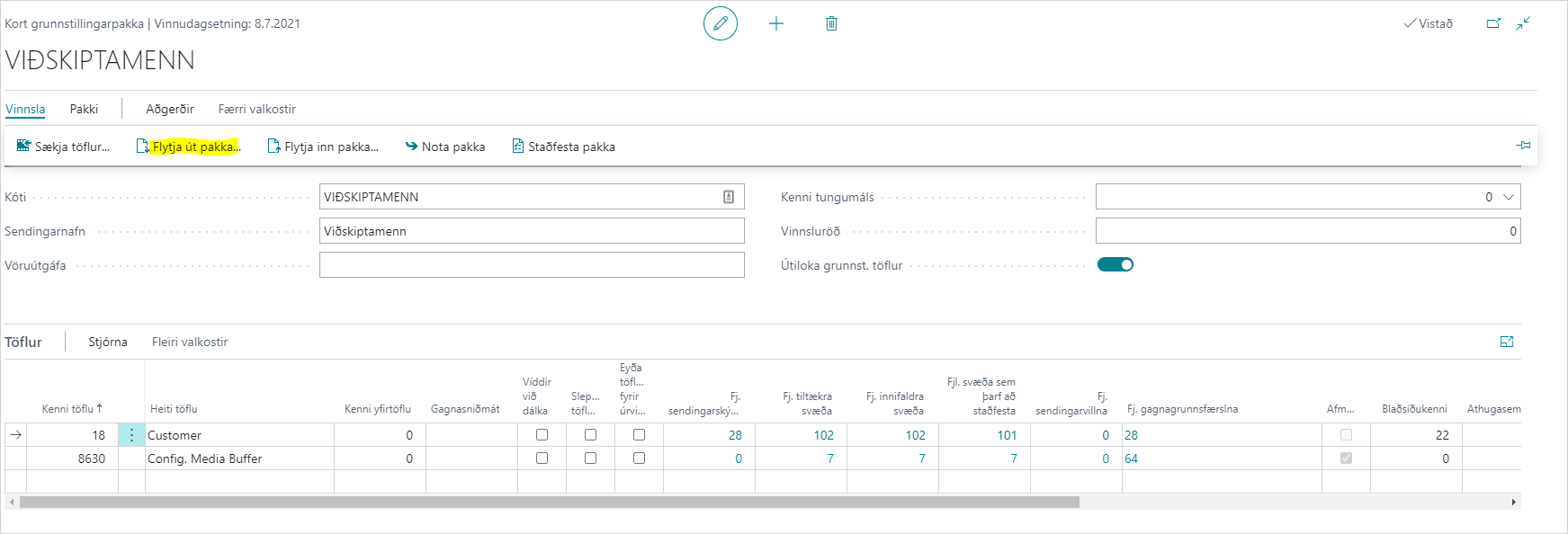
Task: Expand Fleiri valkostir in Töflur section
Action: [190, 342]
